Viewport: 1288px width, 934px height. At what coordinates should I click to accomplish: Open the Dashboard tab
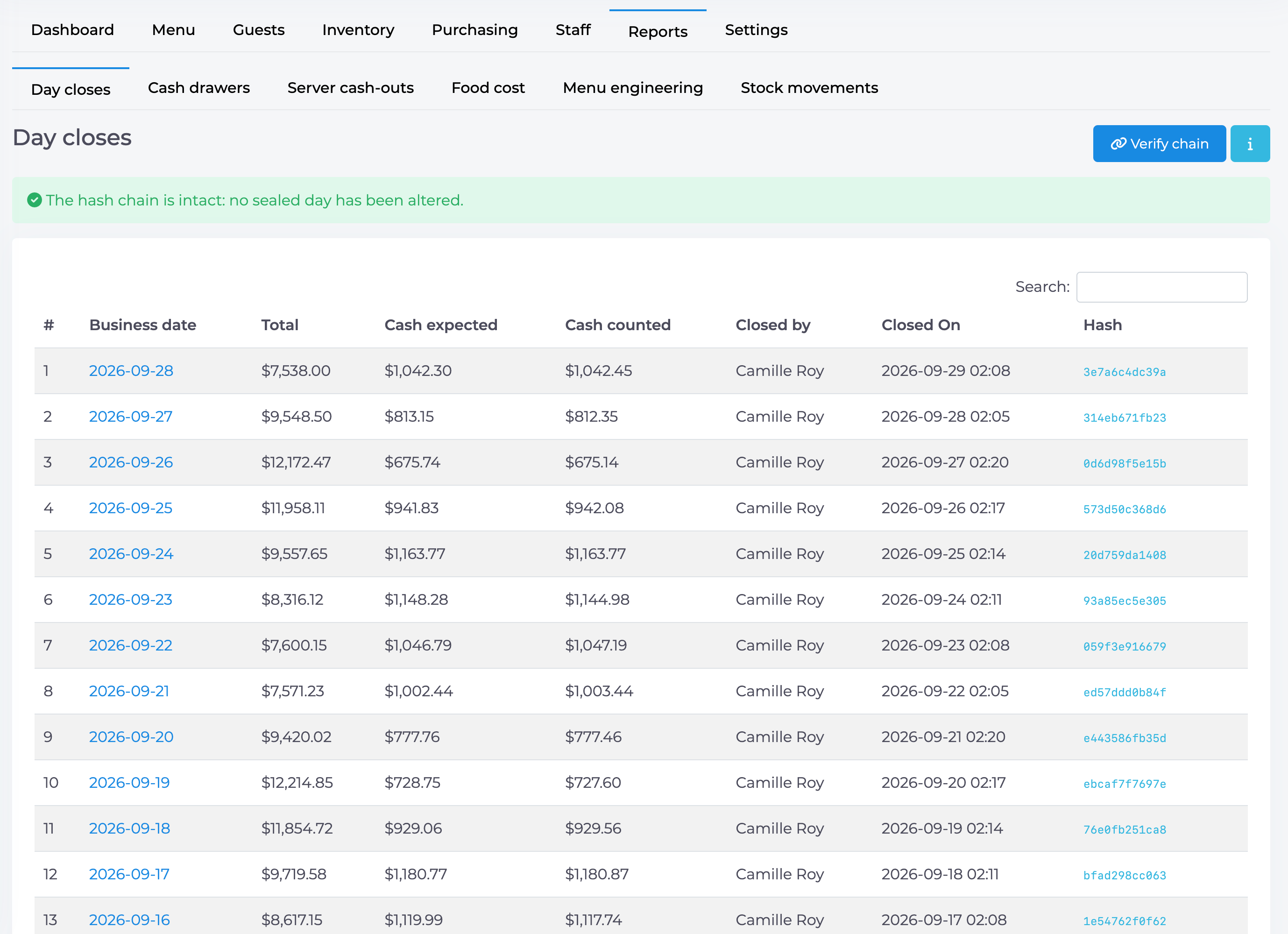72,30
